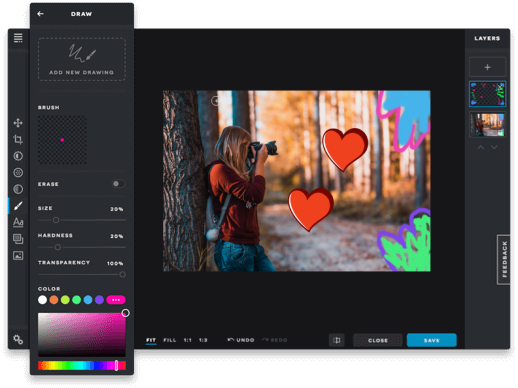Viewport: 518px width, 388px height.
Task: Click the brush preview box
Action: 62,140
